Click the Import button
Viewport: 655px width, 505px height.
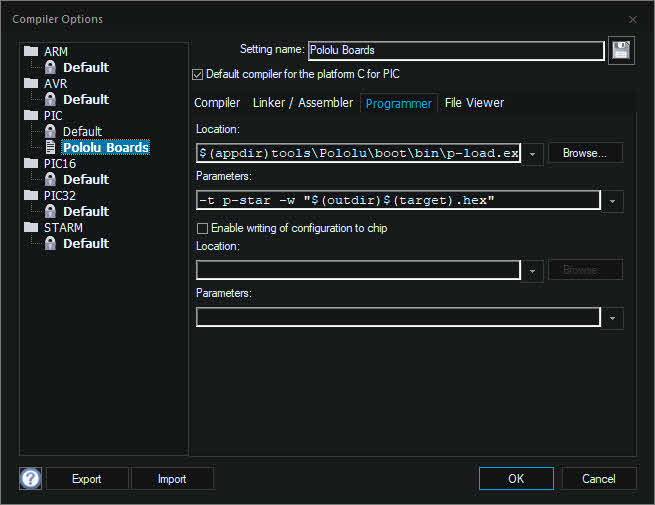point(172,479)
